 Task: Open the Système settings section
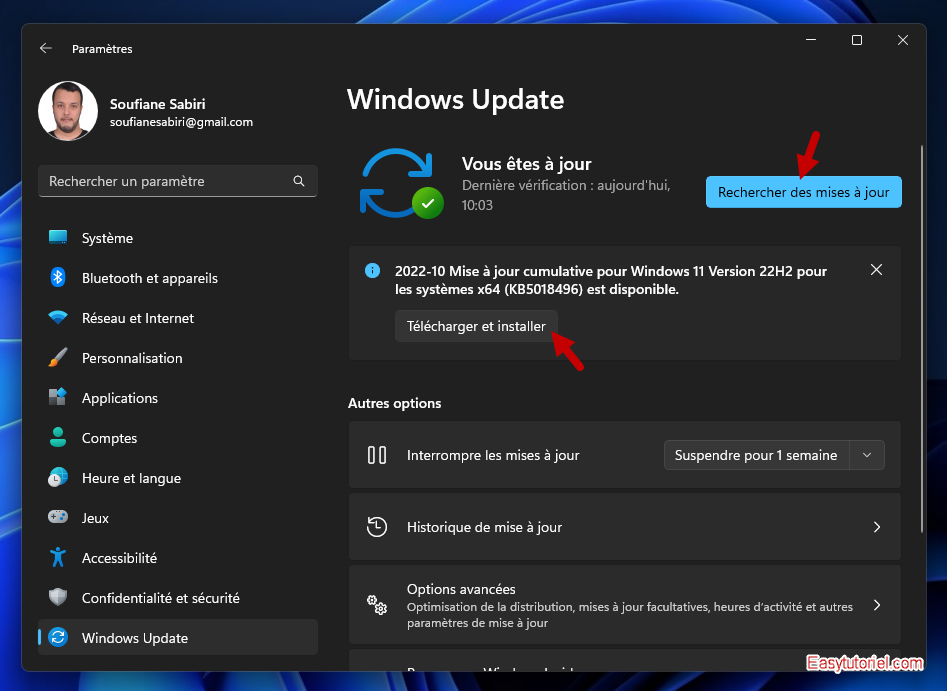coord(178,238)
